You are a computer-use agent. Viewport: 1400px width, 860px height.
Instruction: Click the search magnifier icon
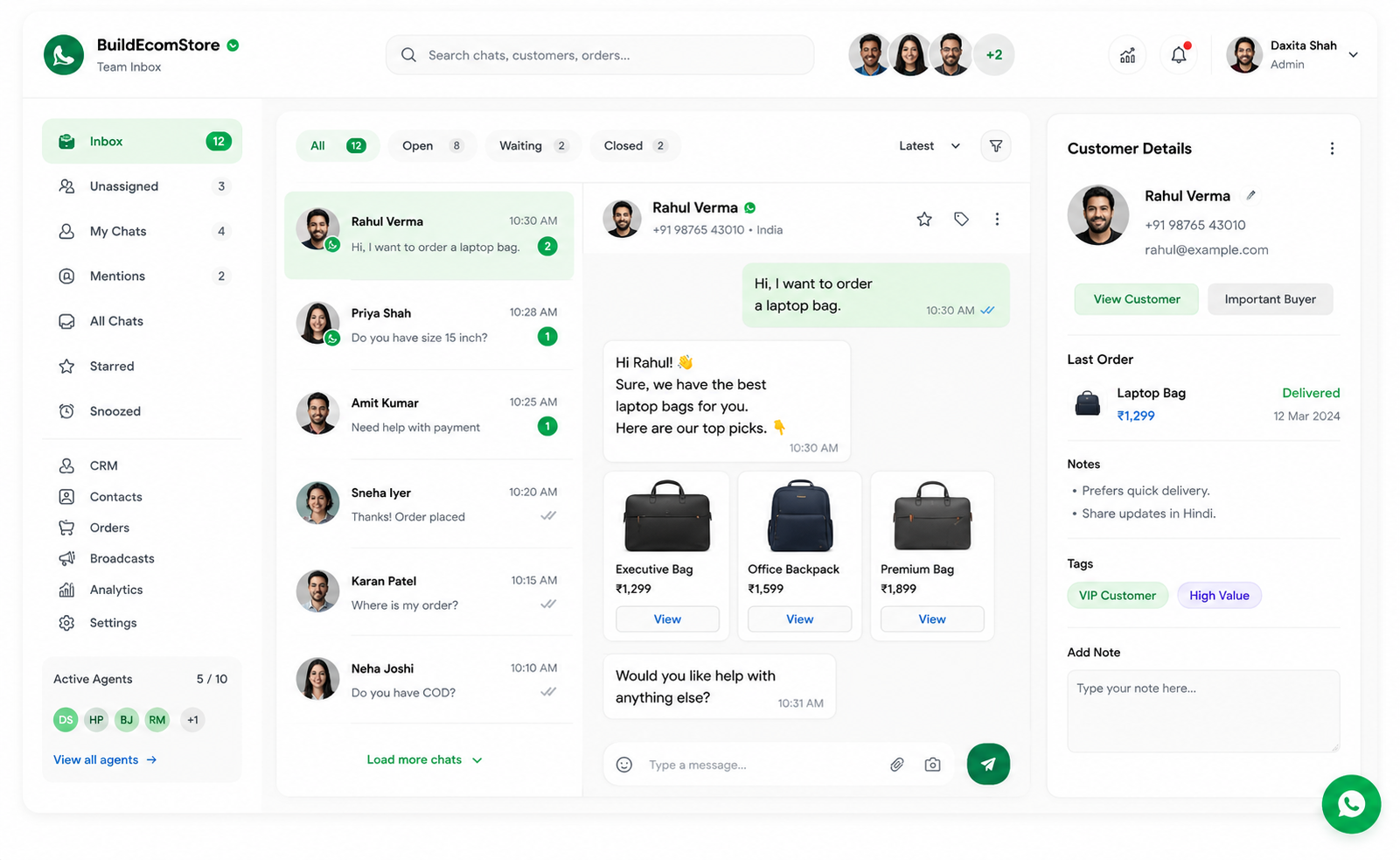408,55
